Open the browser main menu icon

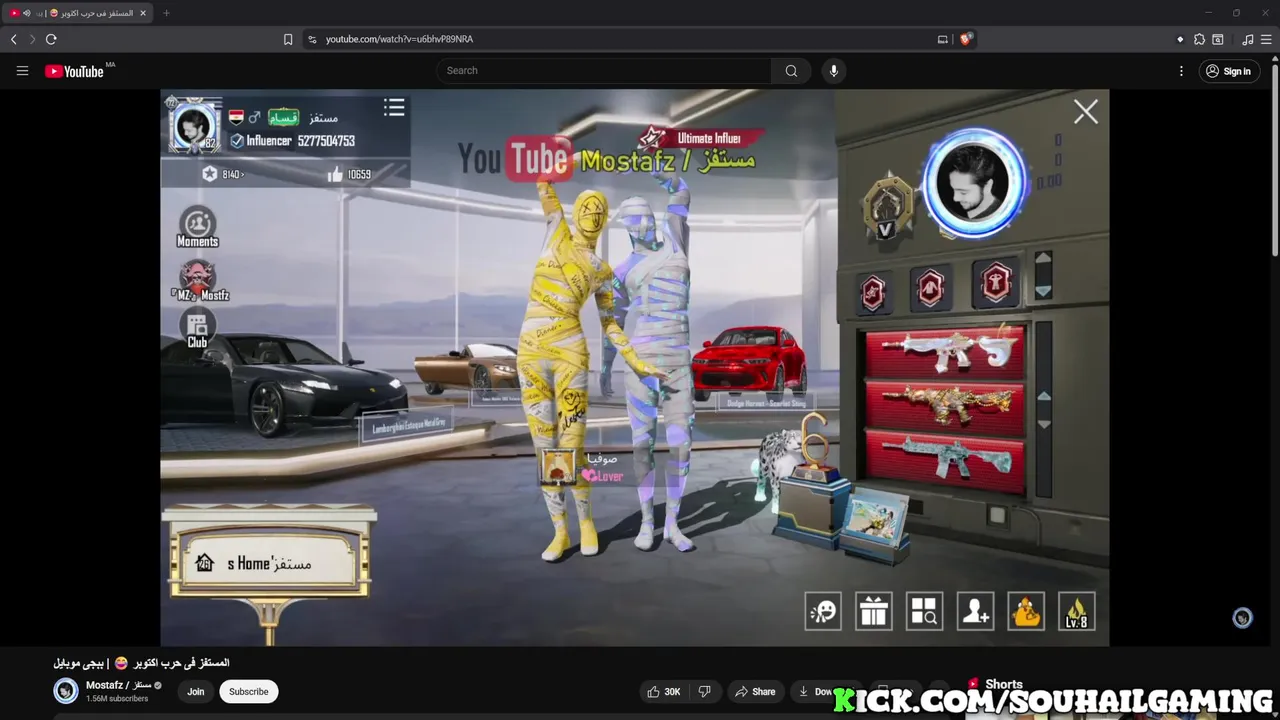(1265, 39)
